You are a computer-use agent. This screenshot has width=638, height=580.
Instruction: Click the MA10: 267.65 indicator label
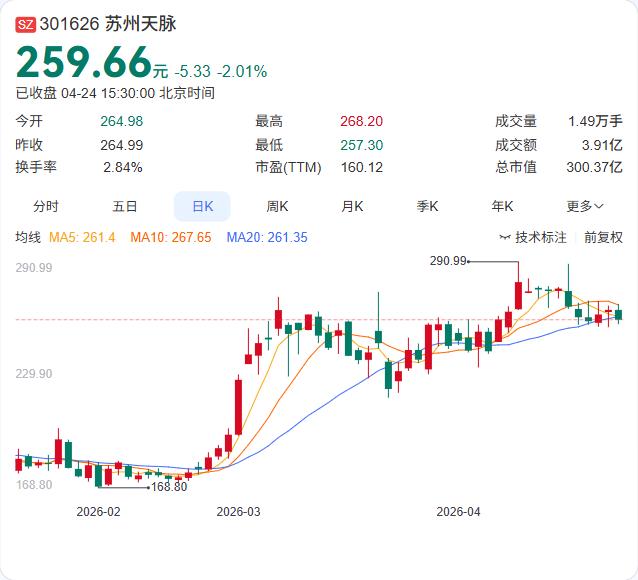click(x=171, y=237)
